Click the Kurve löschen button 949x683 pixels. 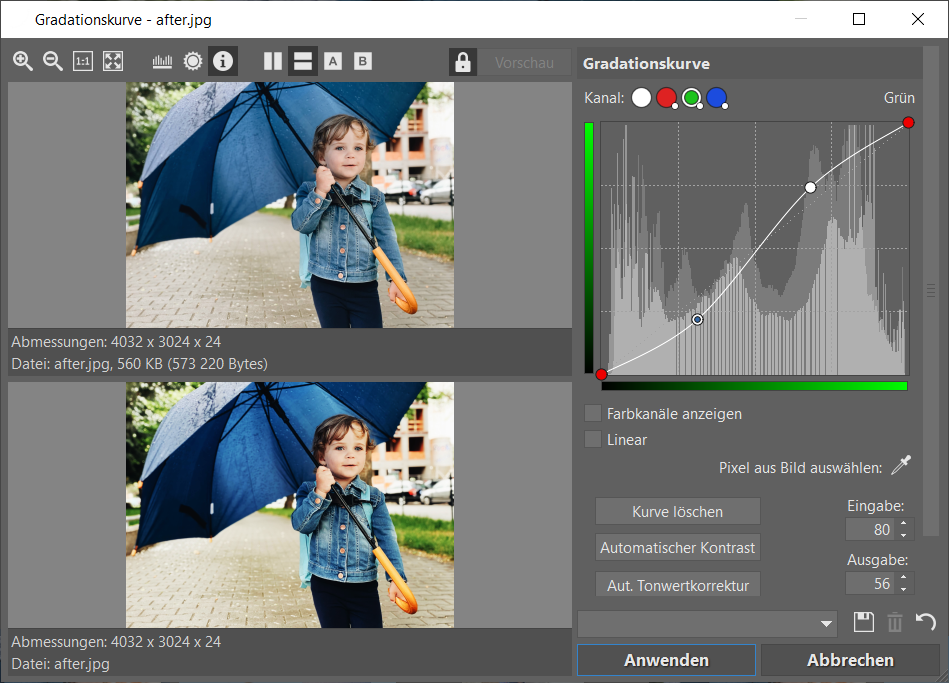click(x=677, y=511)
